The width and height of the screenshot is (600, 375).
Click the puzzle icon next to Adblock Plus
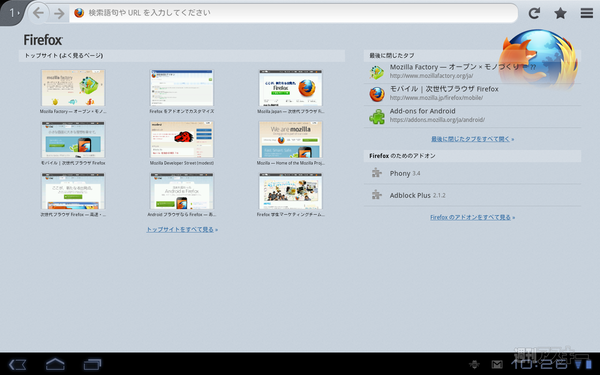[x=377, y=195]
